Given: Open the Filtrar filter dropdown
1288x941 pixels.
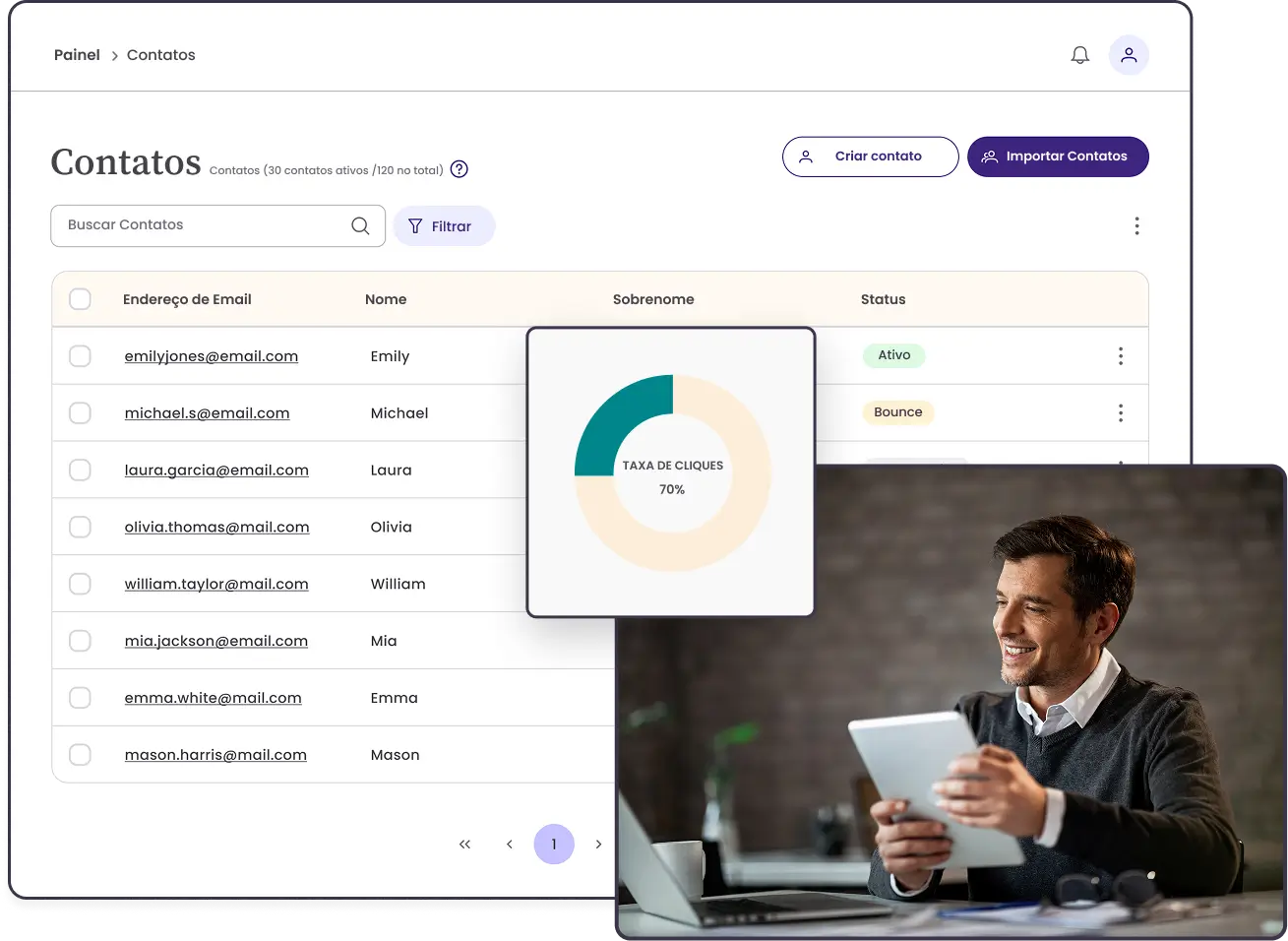Looking at the screenshot, I should tap(444, 225).
